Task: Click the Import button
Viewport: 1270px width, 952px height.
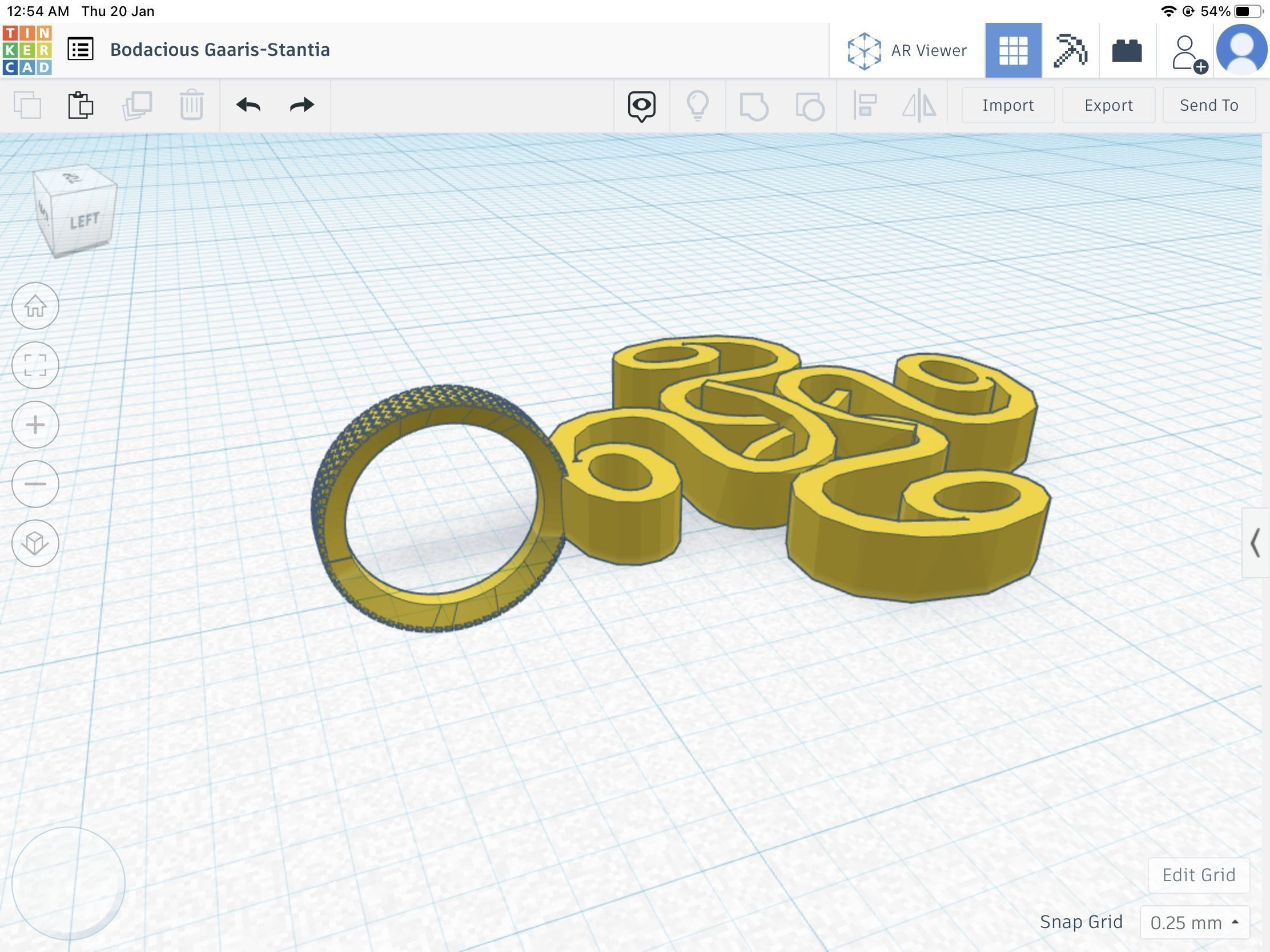Action: (x=1008, y=105)
